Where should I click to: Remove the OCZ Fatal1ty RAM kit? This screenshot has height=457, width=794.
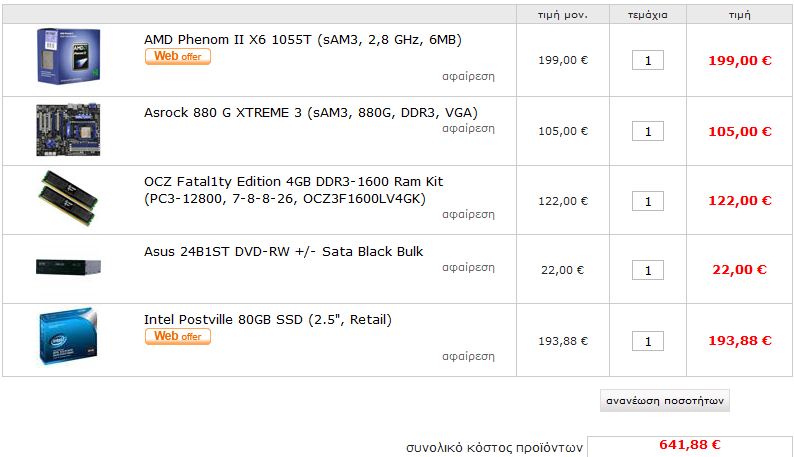(468, 215)
